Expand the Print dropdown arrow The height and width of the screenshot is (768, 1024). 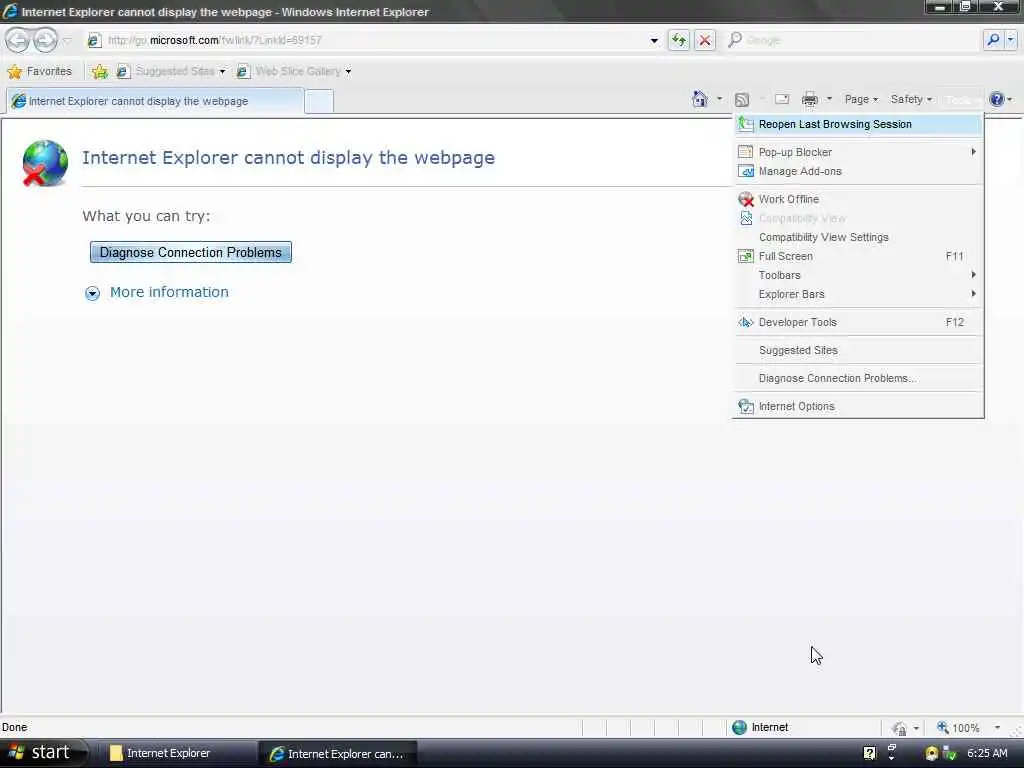829,99
